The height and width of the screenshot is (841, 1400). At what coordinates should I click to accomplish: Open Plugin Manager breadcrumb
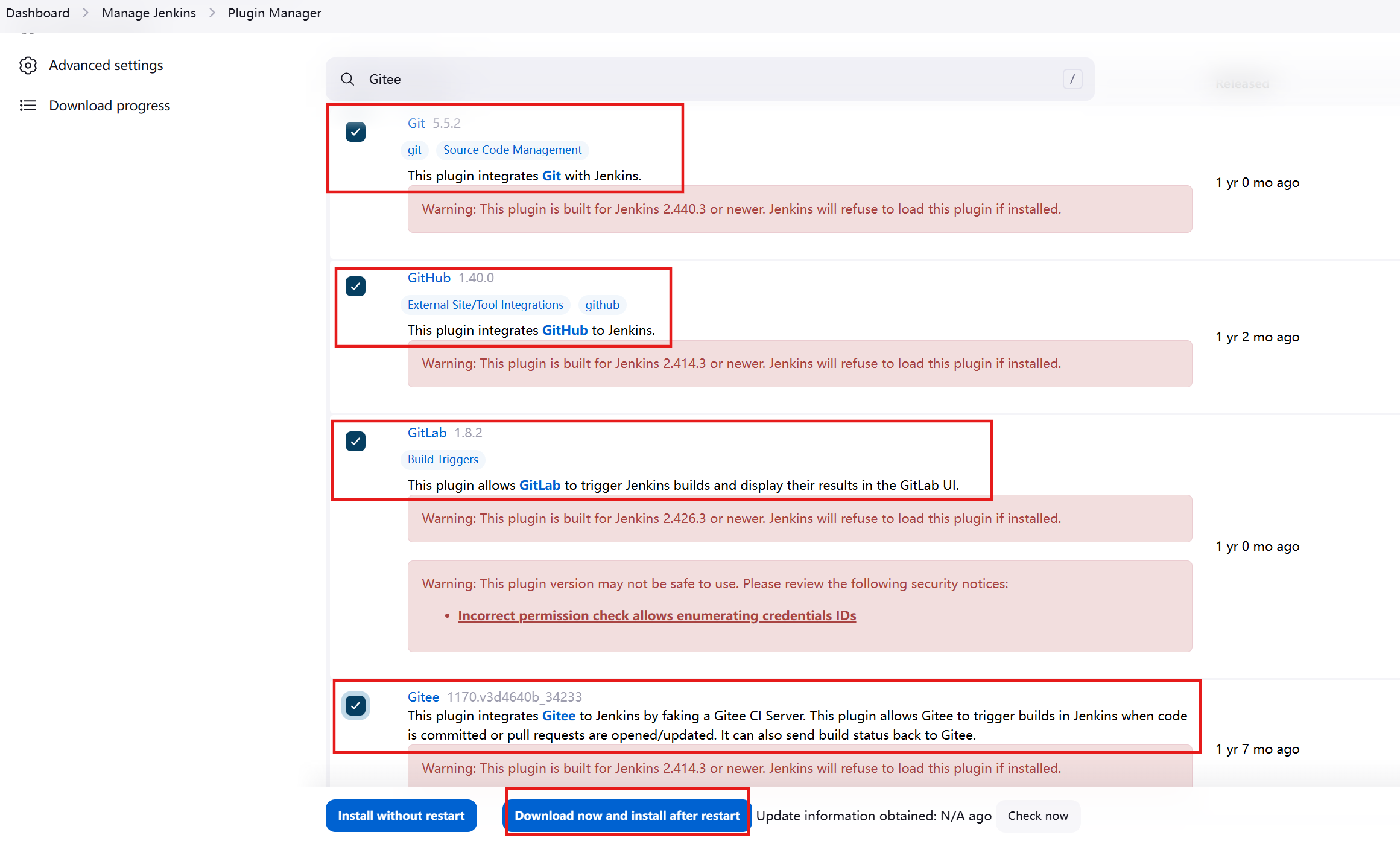(274, 13)
